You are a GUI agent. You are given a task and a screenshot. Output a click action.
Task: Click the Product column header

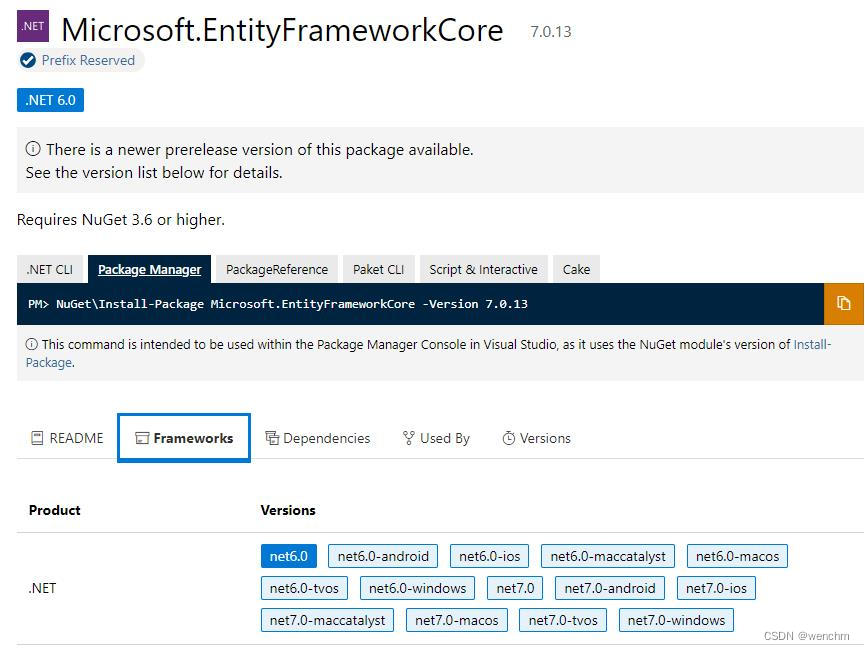click(x=55, y=510)
